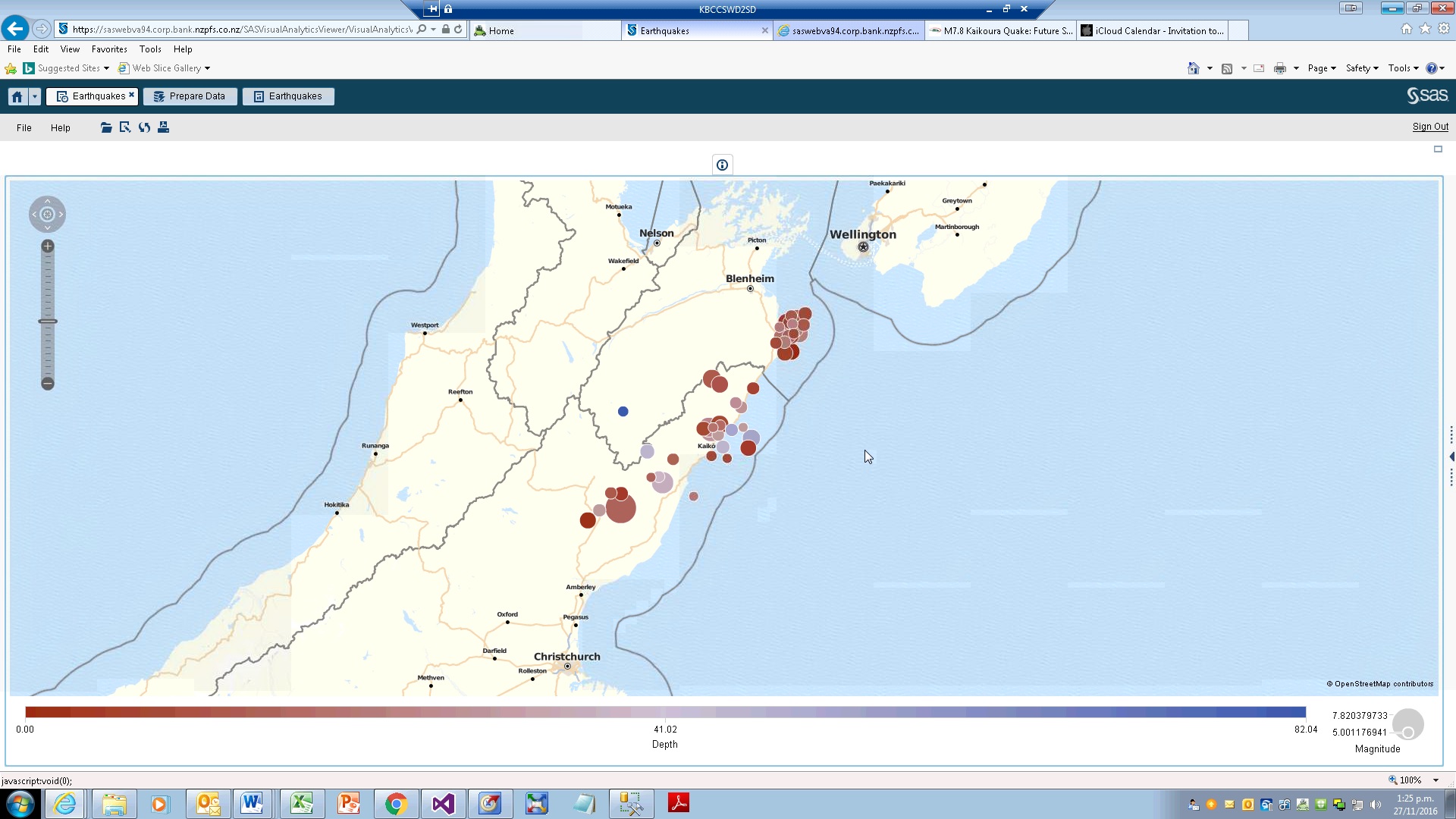Click the blue help question mark icon
This screenshot has width=1456, height=819.
[x=1432, y=68]
